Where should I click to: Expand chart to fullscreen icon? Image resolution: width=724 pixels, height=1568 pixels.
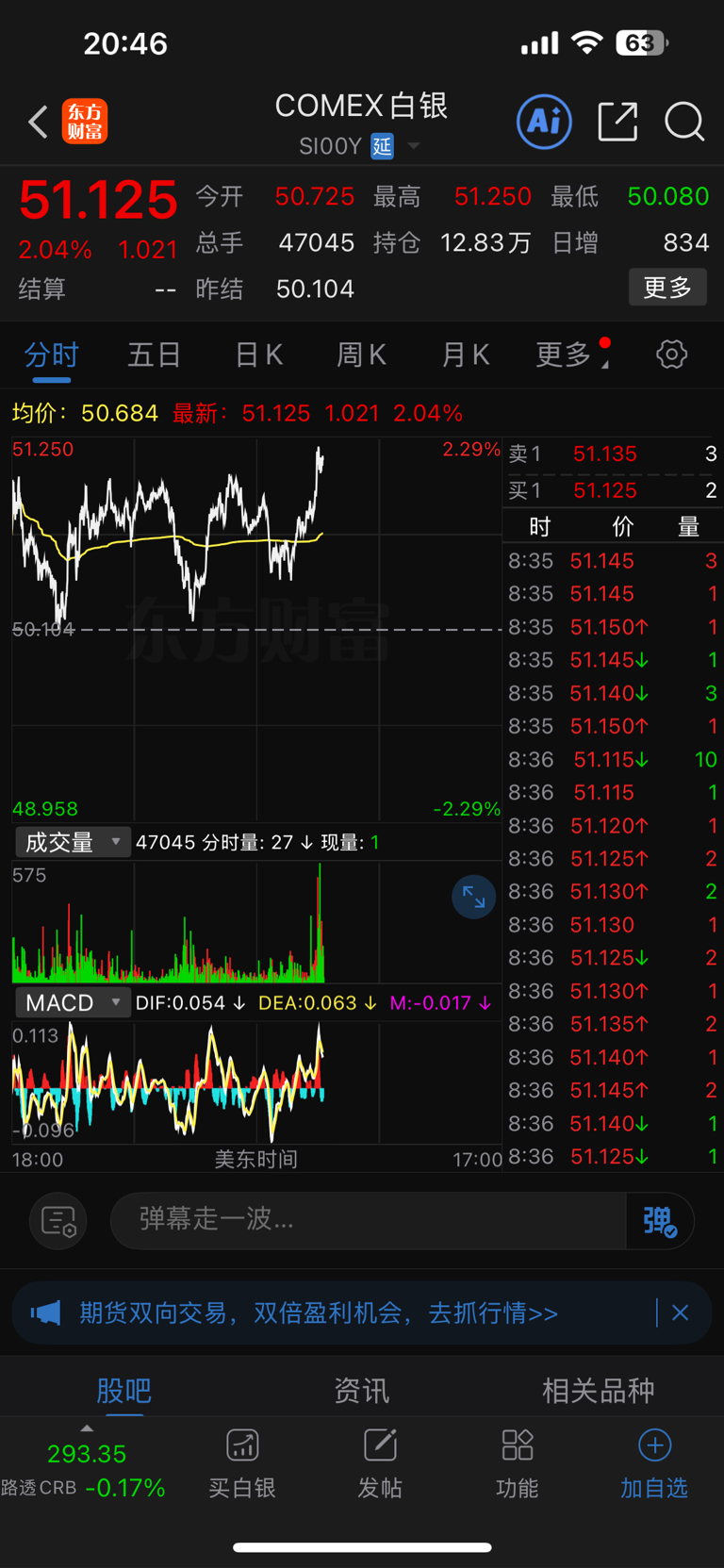coord(473,898)
